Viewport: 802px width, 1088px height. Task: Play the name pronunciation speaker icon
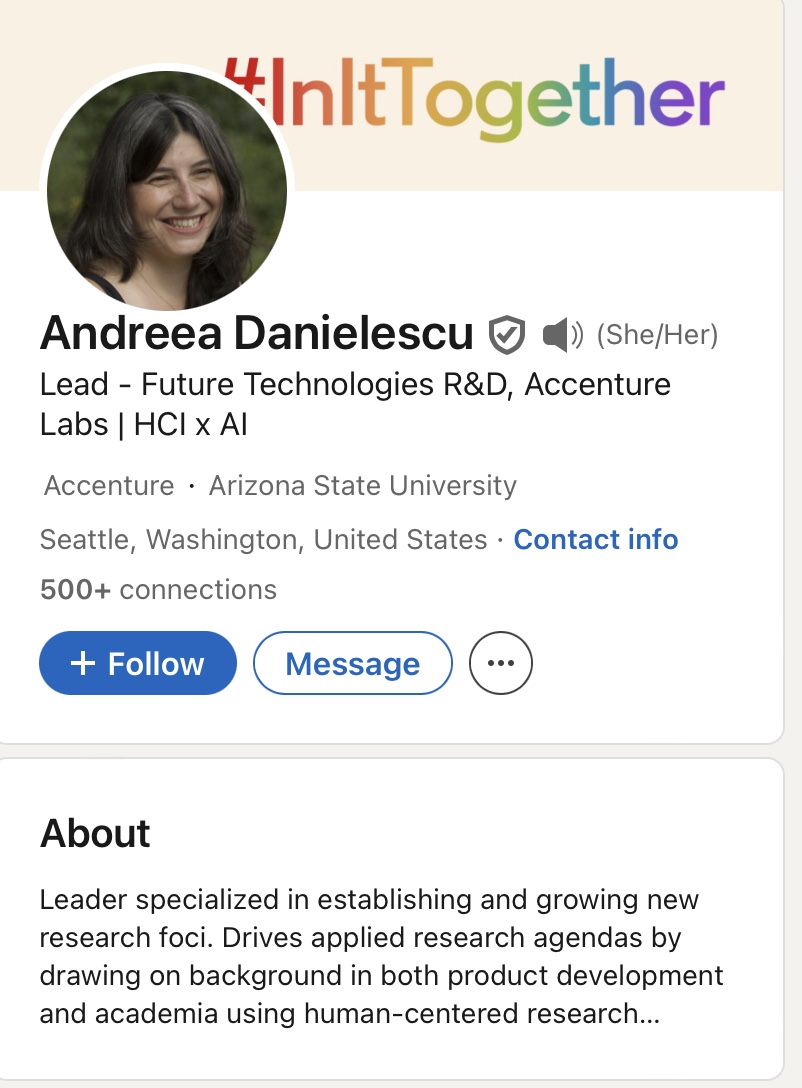pyautogui.click(x=563, y=334)
